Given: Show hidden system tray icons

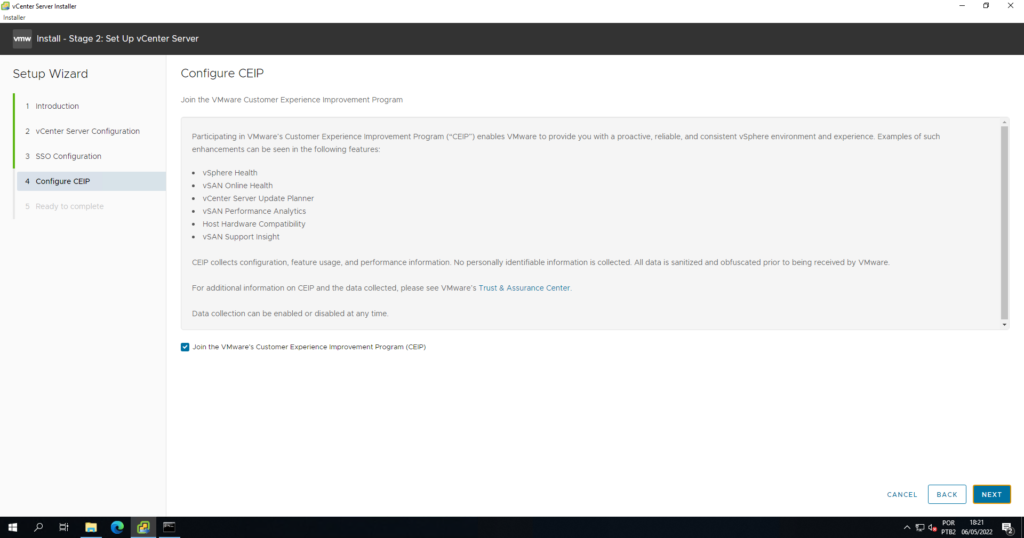Looking at the screenshot, I should [x=906, y=528].
